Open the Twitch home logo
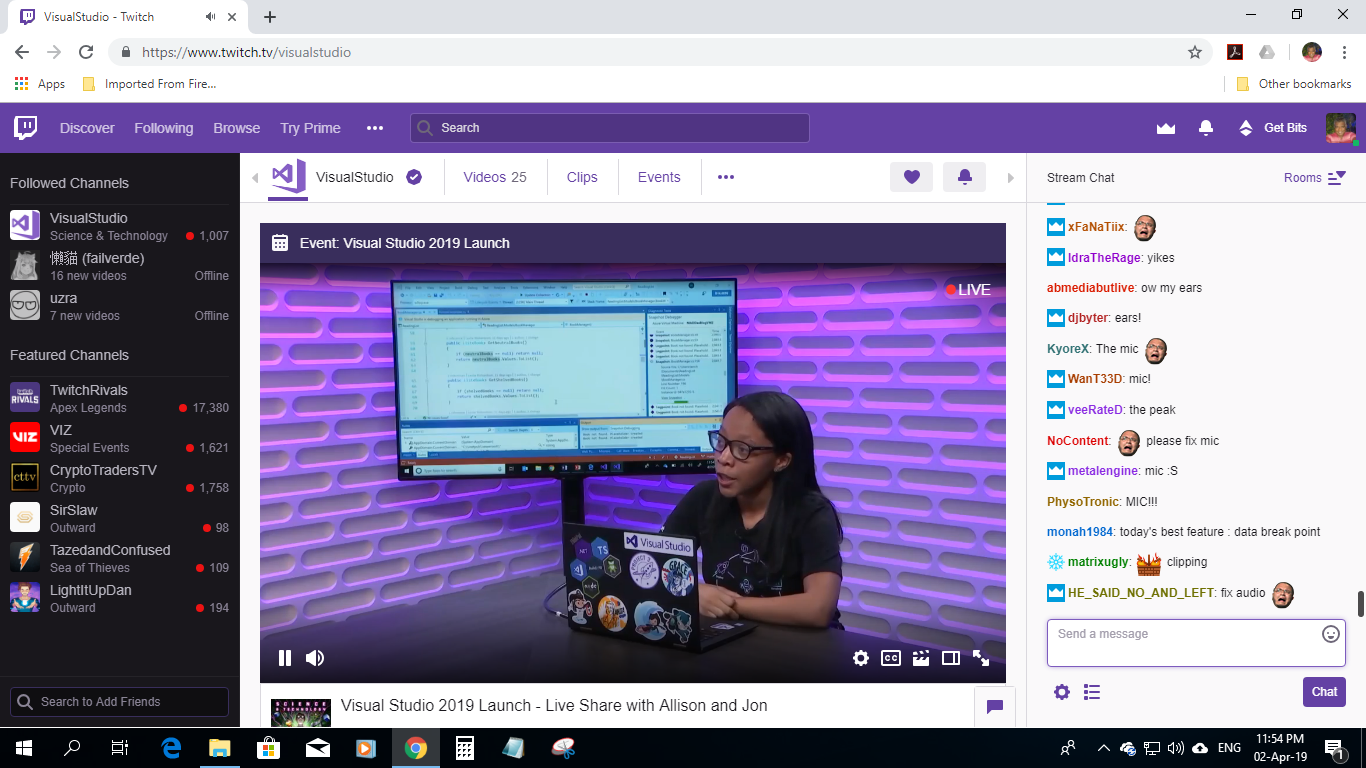The image size is (1366, 768). point(26,127)
